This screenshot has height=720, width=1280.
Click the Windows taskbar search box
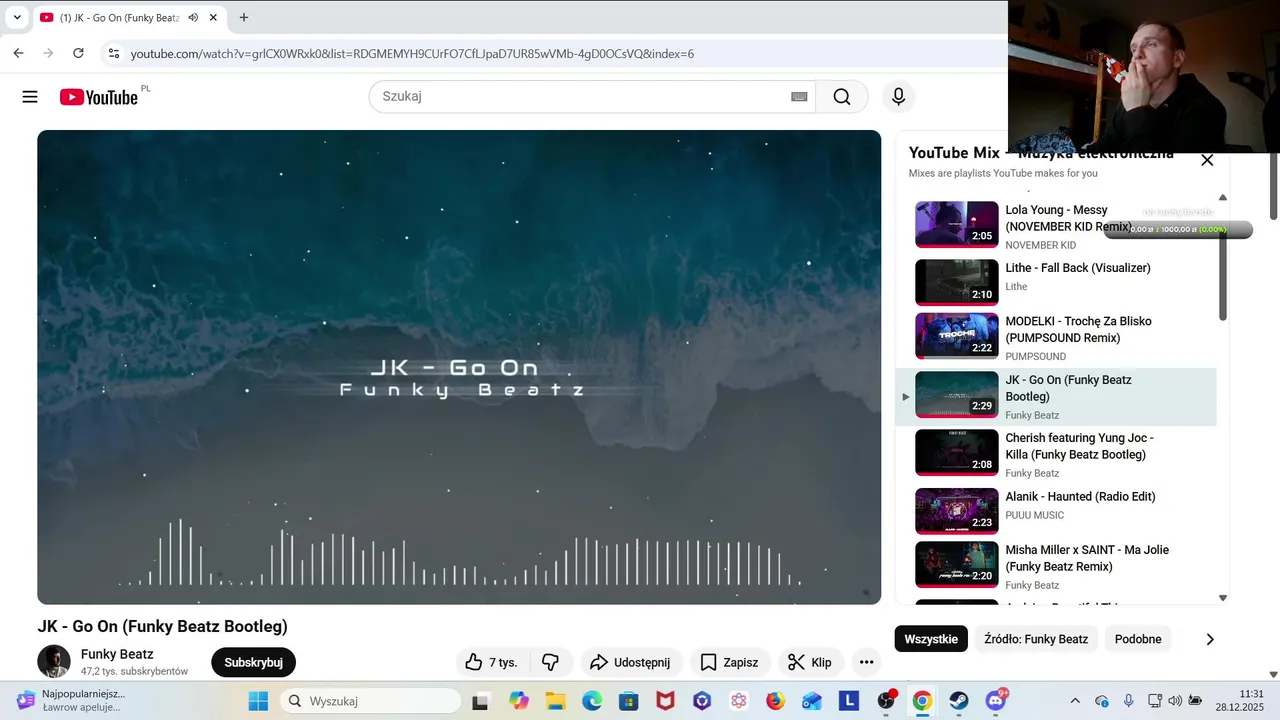point(370,701)
